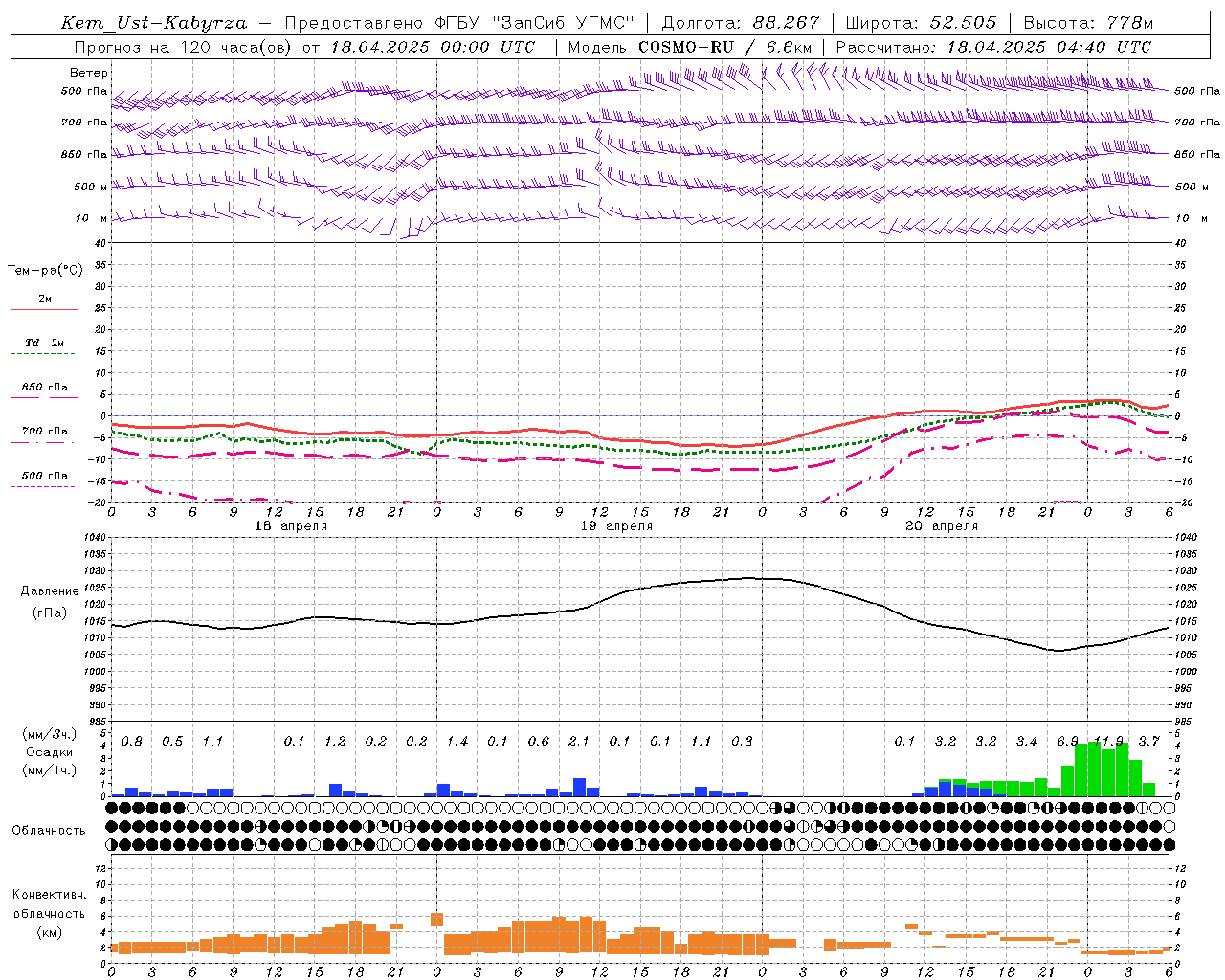Click the station title Kem_Ust-Kabyrza
1225x980 pixels.
coord(154,23)
